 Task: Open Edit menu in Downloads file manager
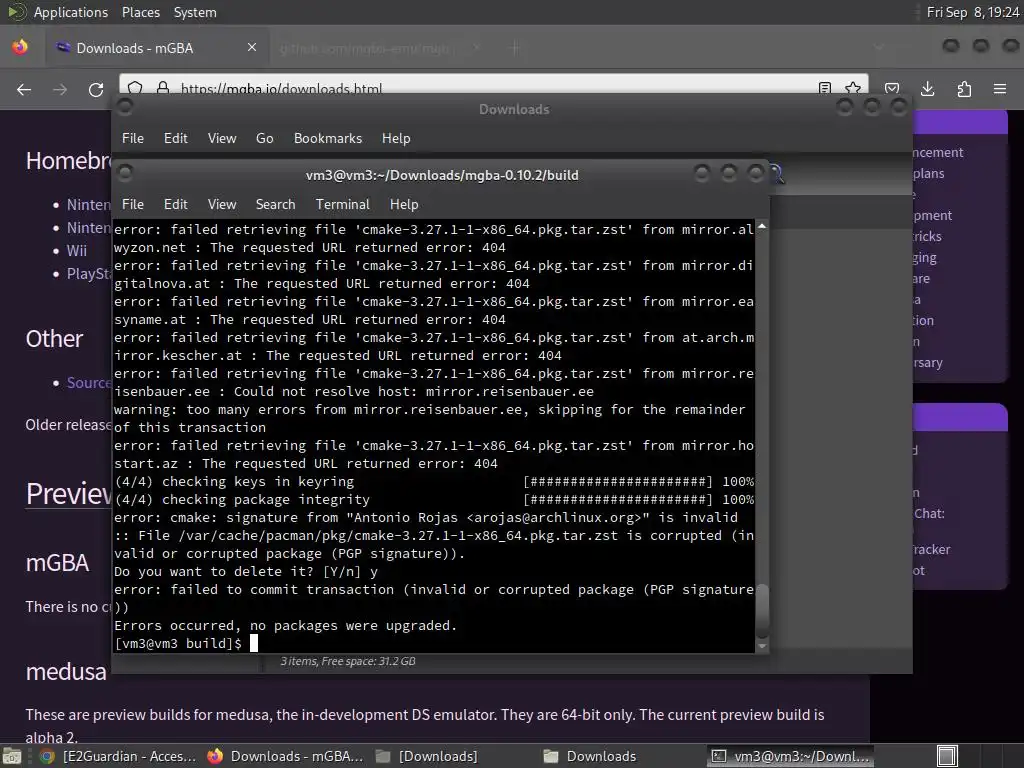coord(176,138)
